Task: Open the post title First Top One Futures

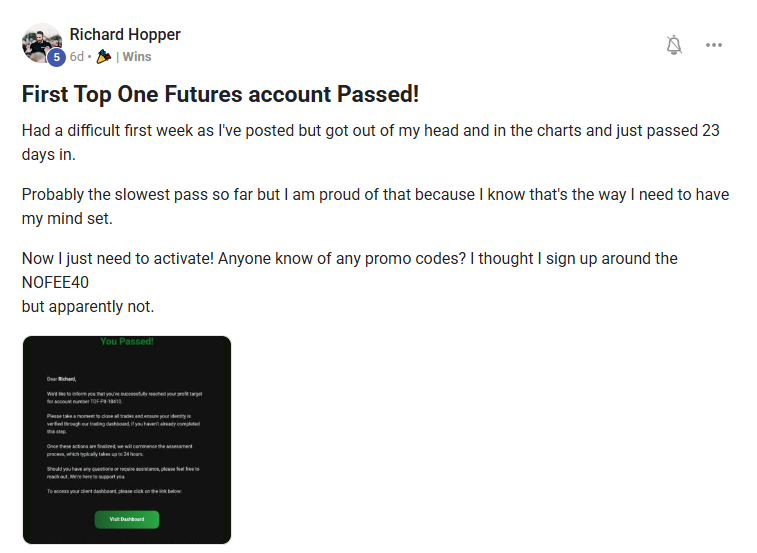Action: (220, 94)
